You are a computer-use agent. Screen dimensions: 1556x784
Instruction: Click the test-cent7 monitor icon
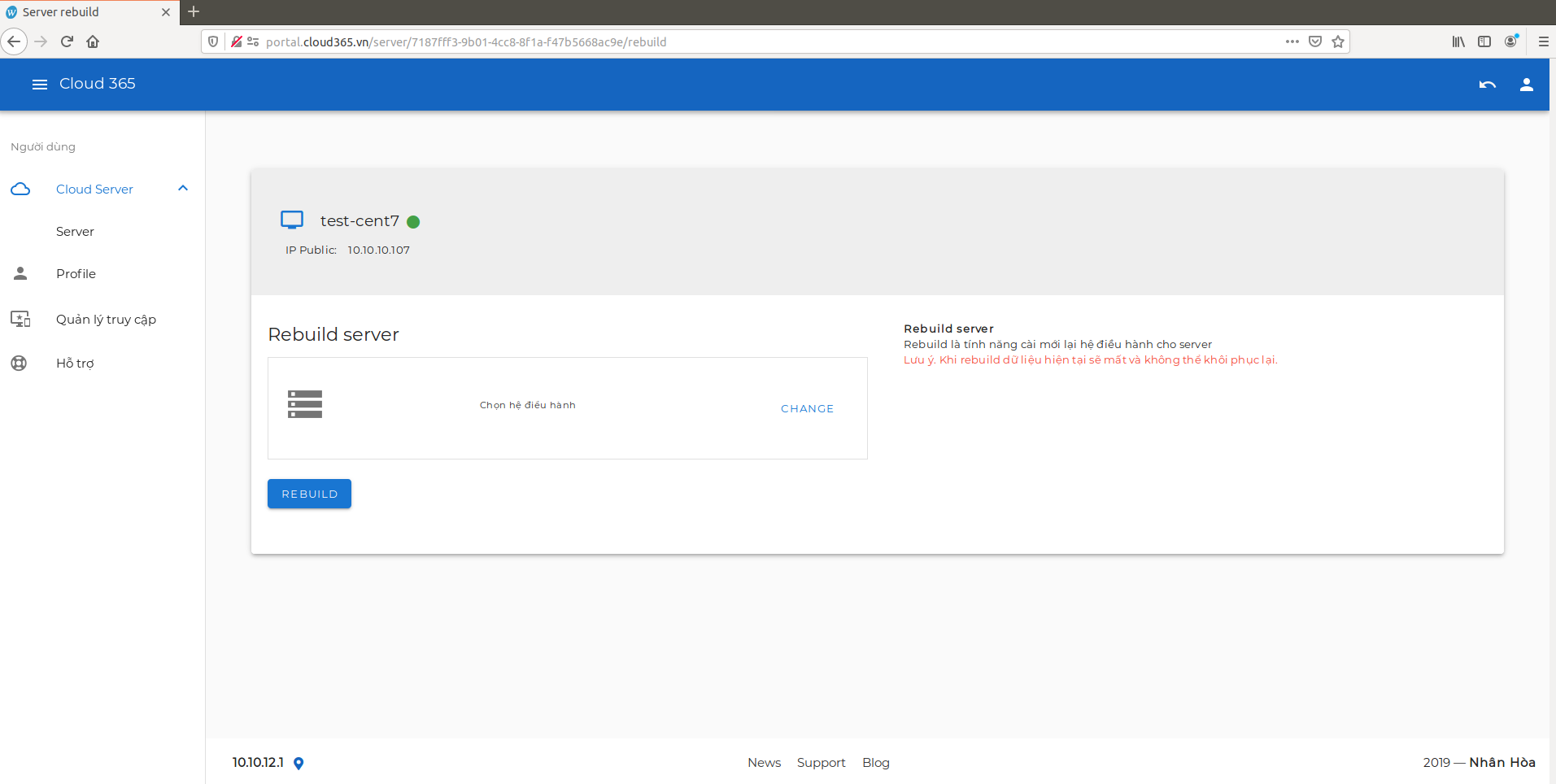pos(292,220)
